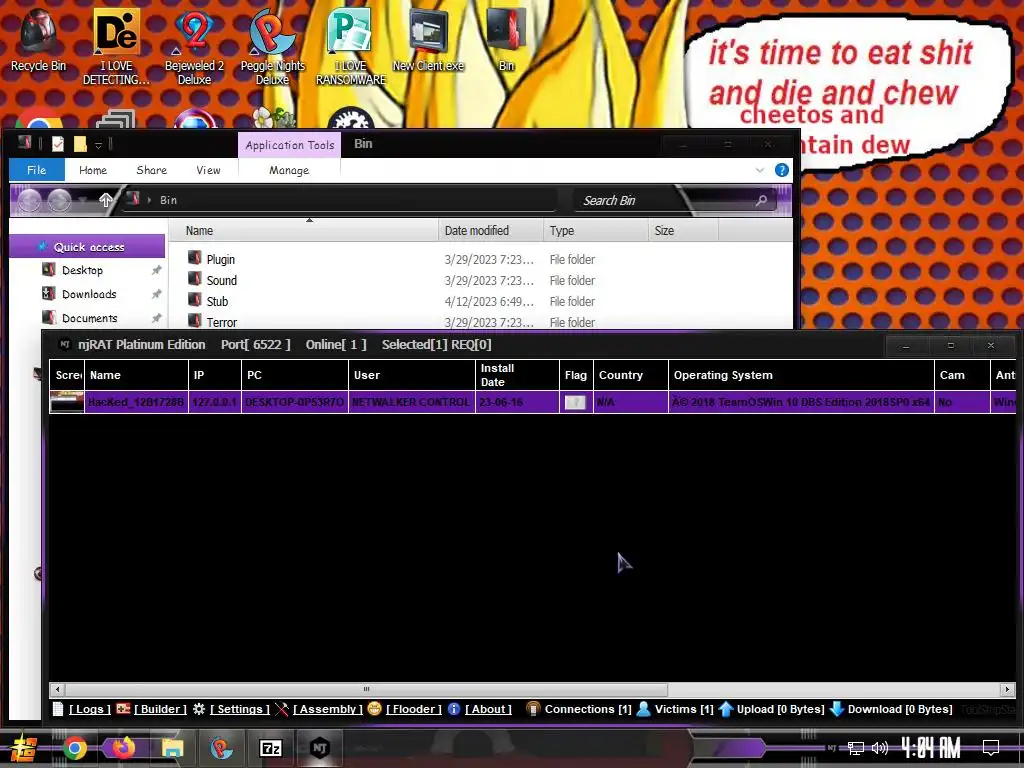Unpin Documents from Quick access
1024x768 pixels.
157,318
